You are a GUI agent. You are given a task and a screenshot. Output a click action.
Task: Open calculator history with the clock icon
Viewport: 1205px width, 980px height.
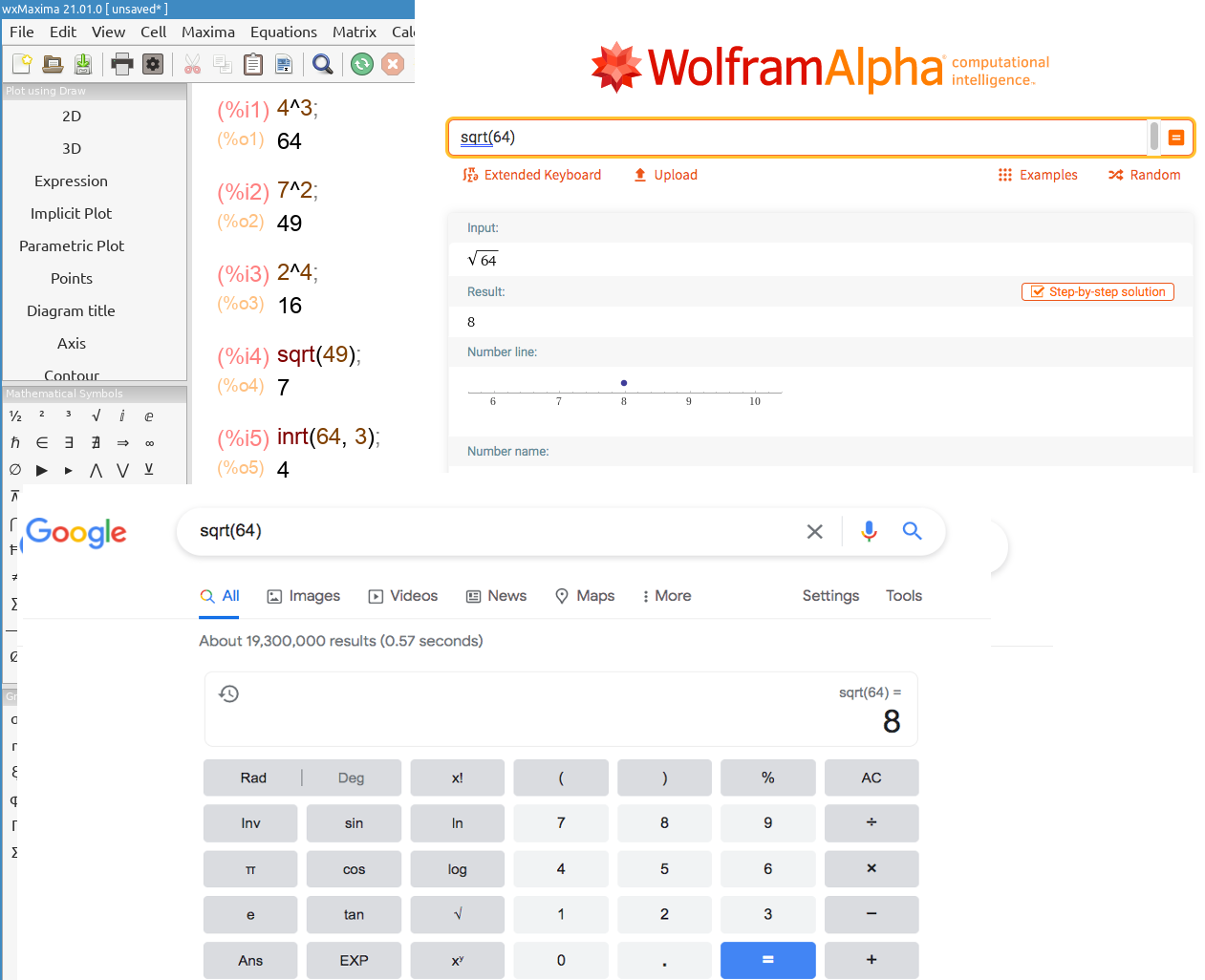pyautogui.click(x=228, y=693)
